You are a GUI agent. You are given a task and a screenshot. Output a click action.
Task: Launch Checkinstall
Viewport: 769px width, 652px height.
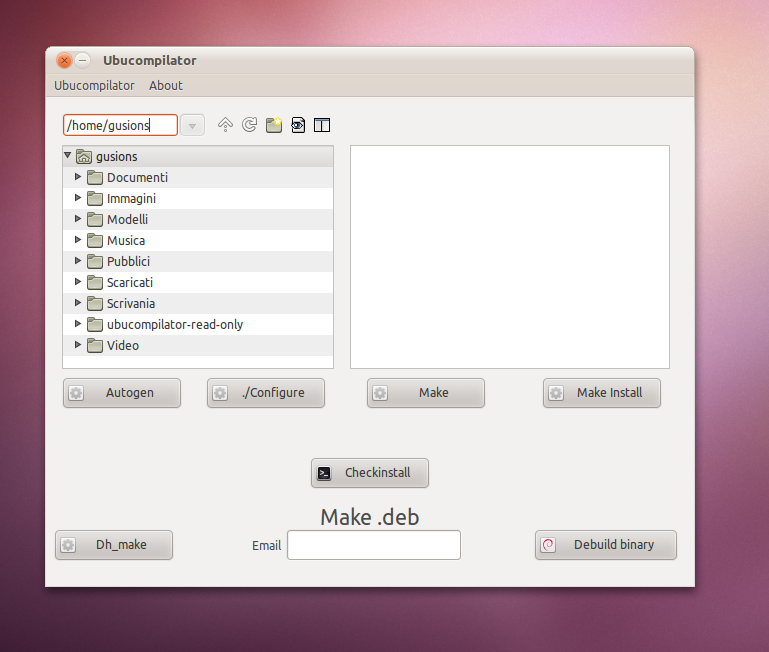point(370,473)
